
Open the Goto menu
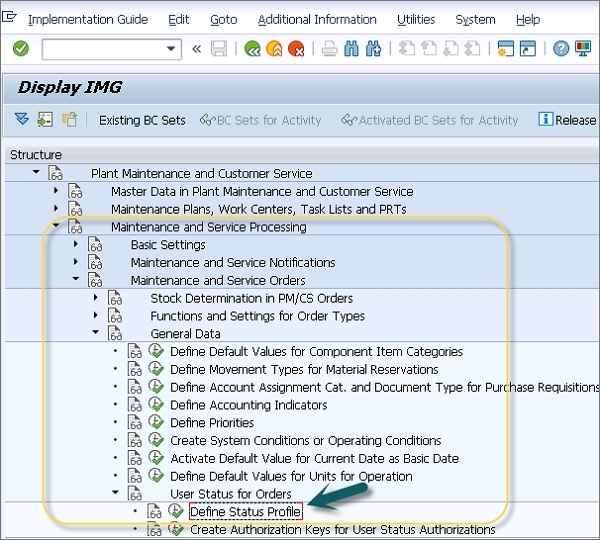(223, 20)
